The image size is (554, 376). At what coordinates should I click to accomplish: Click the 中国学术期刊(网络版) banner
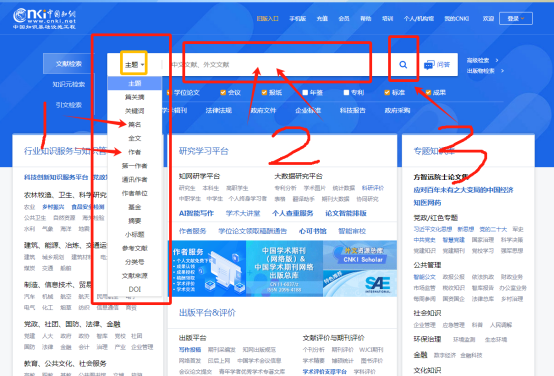pyautogui.click(x=284, y=269)
